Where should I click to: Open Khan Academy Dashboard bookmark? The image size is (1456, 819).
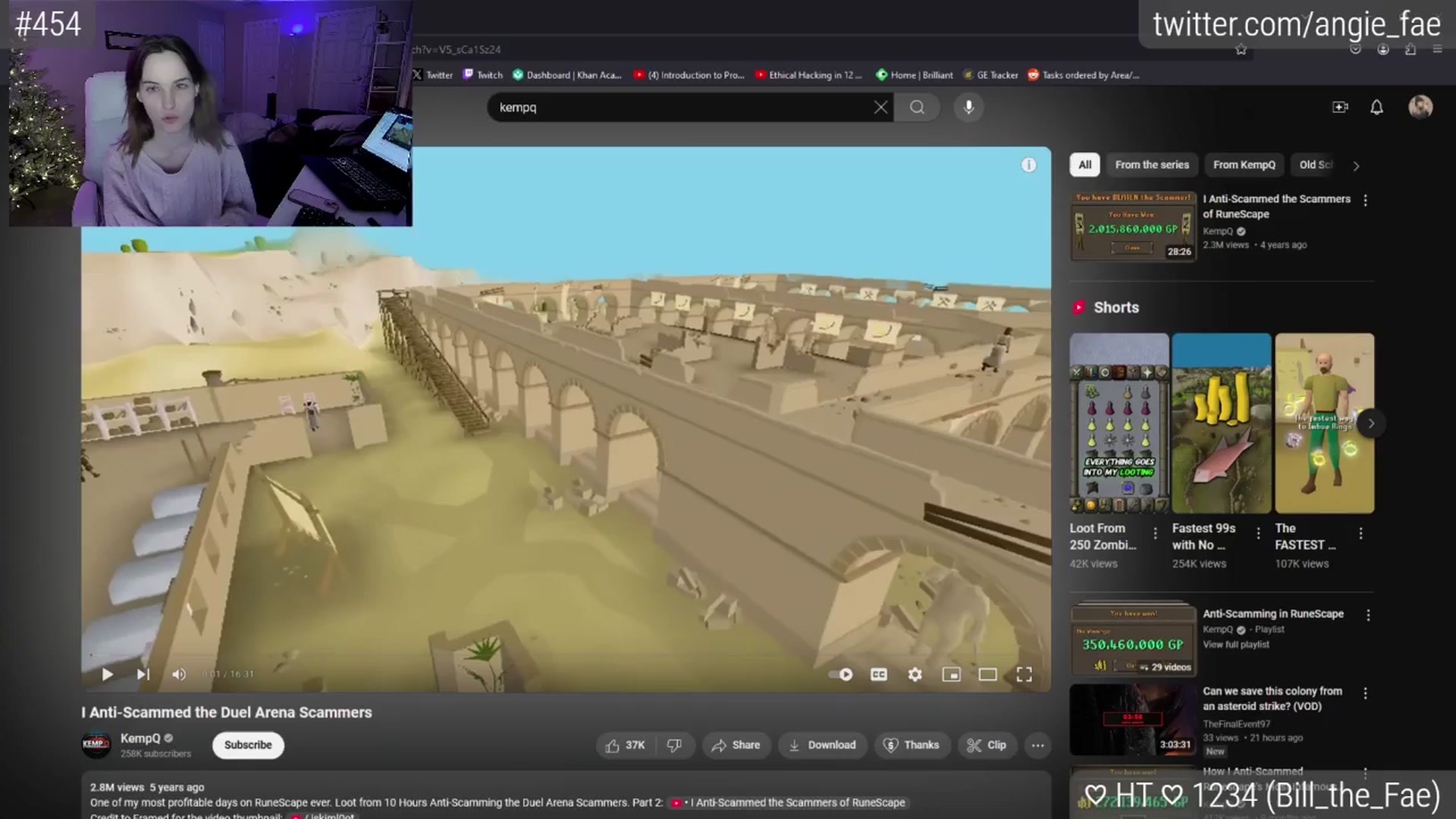[x=567, y=75]
